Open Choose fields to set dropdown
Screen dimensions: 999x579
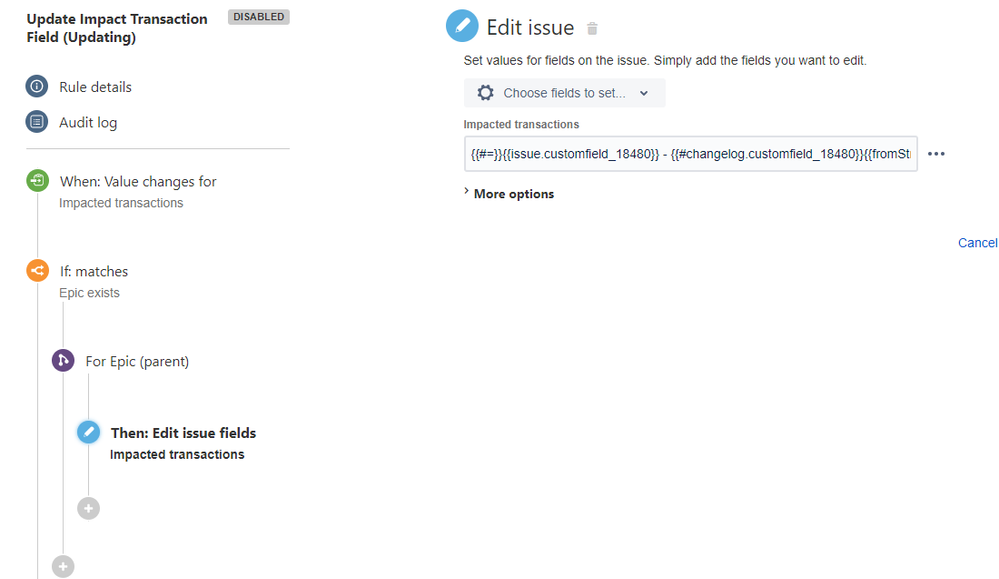[564, 93]
